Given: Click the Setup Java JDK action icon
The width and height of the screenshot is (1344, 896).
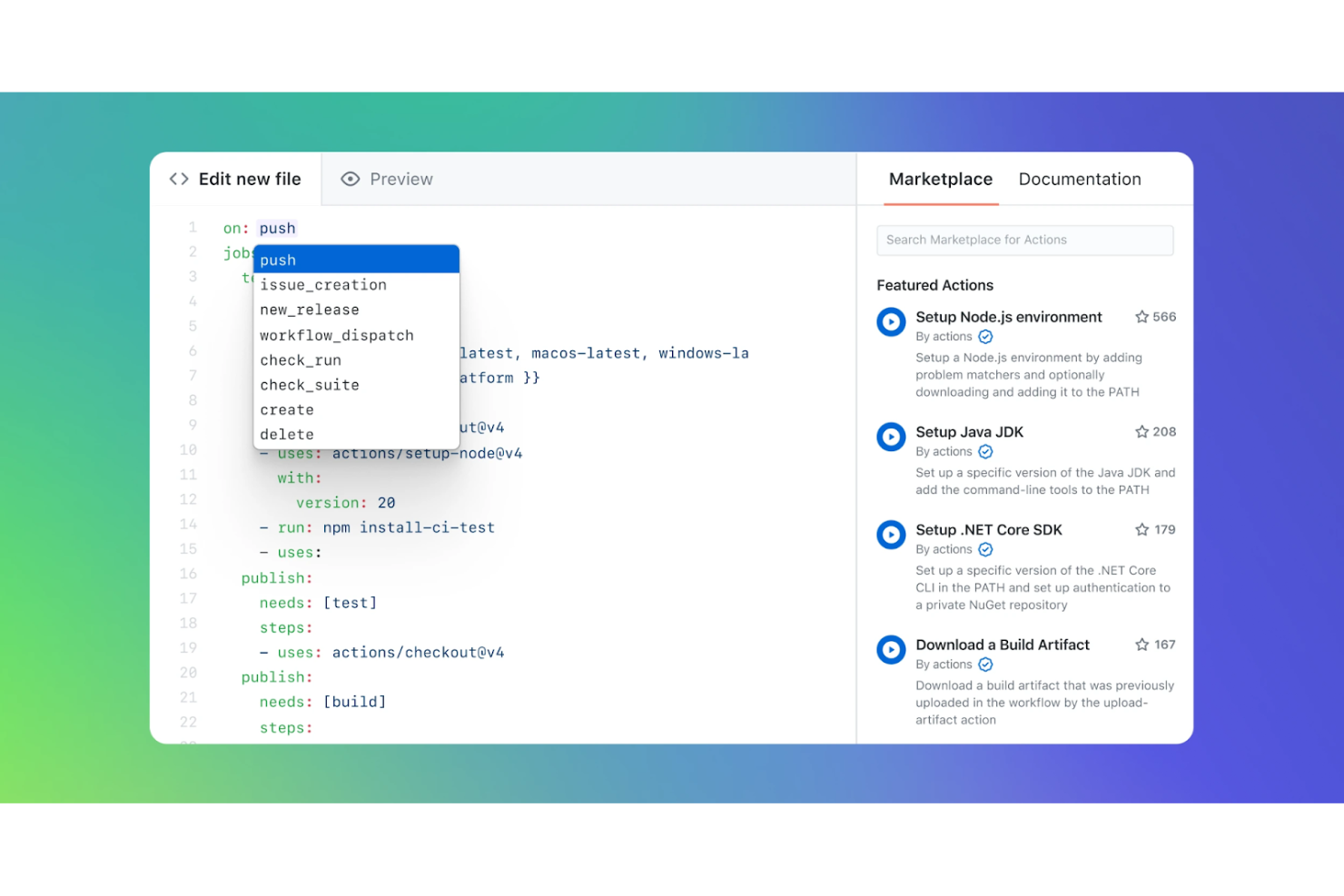Looking at the screenshot, I should tap(891, 437).
